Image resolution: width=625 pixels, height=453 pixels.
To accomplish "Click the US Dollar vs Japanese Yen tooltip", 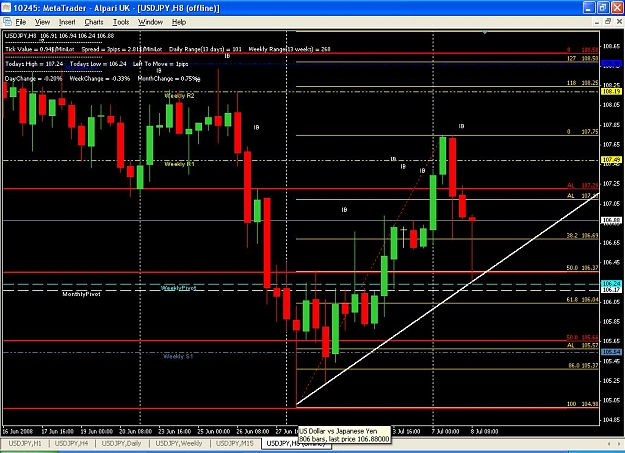I will coord(344,435).
